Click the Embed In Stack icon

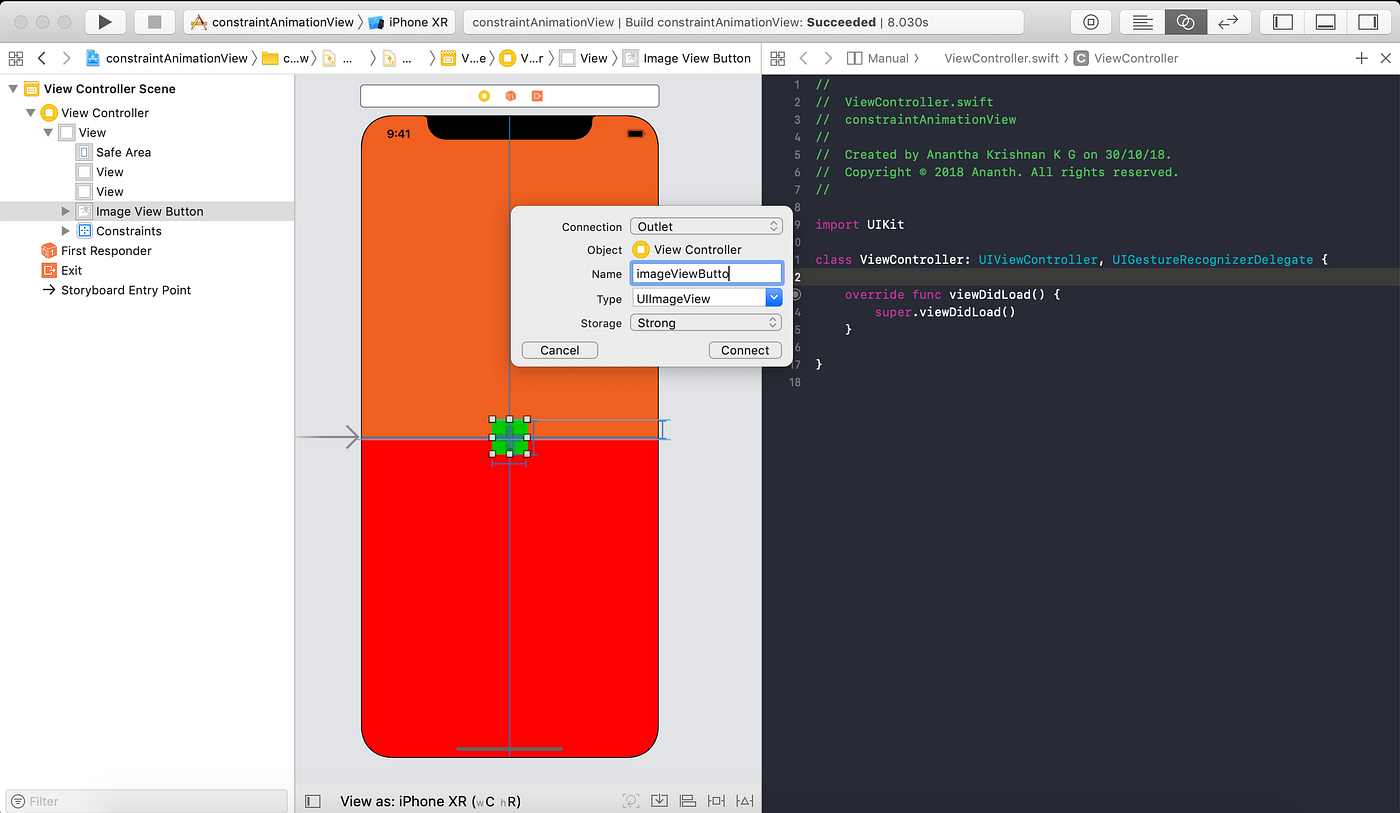[659, 800]
